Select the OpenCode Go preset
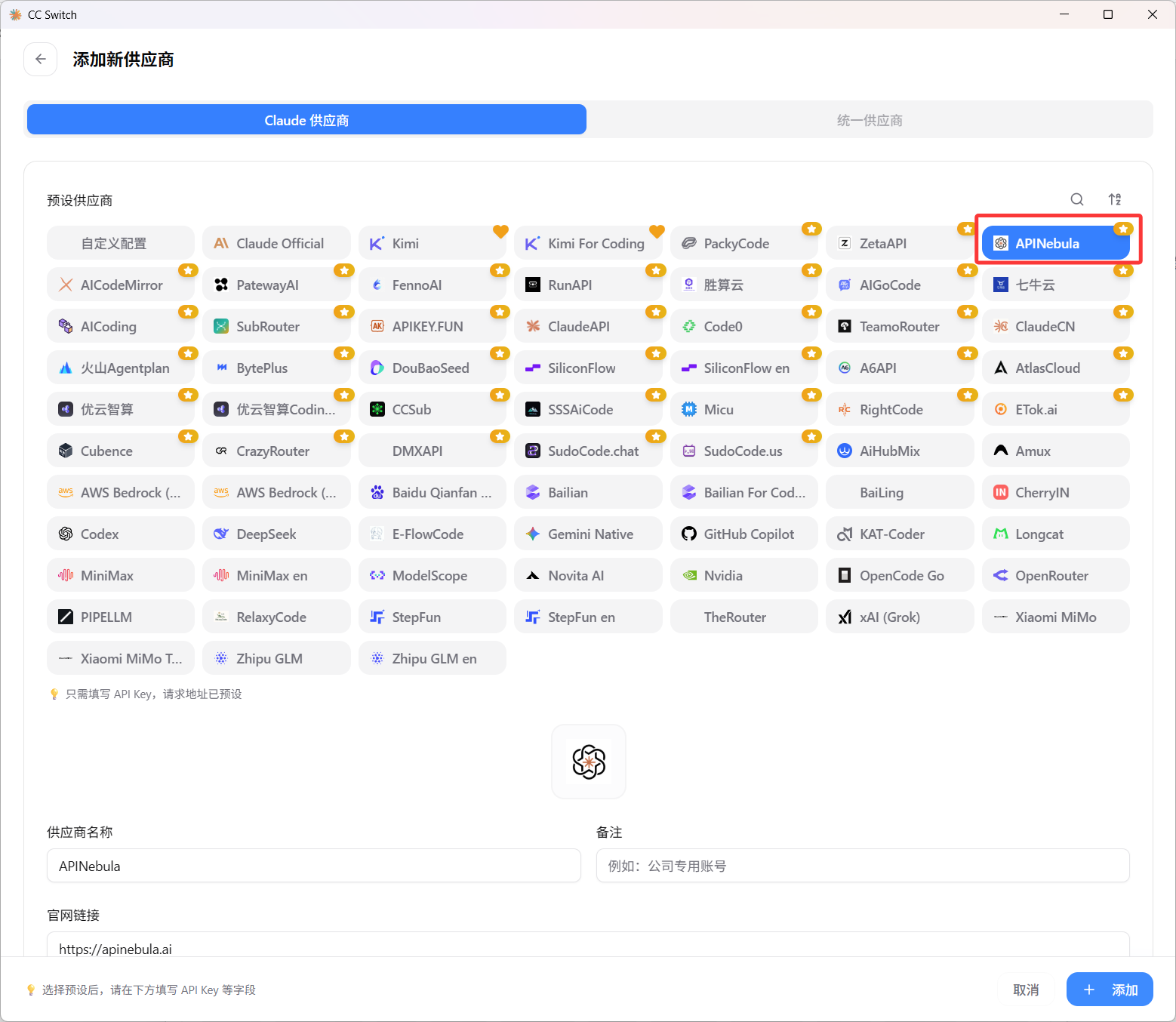The height and width of the screenshot is (1022, 1176). point(900,575)
